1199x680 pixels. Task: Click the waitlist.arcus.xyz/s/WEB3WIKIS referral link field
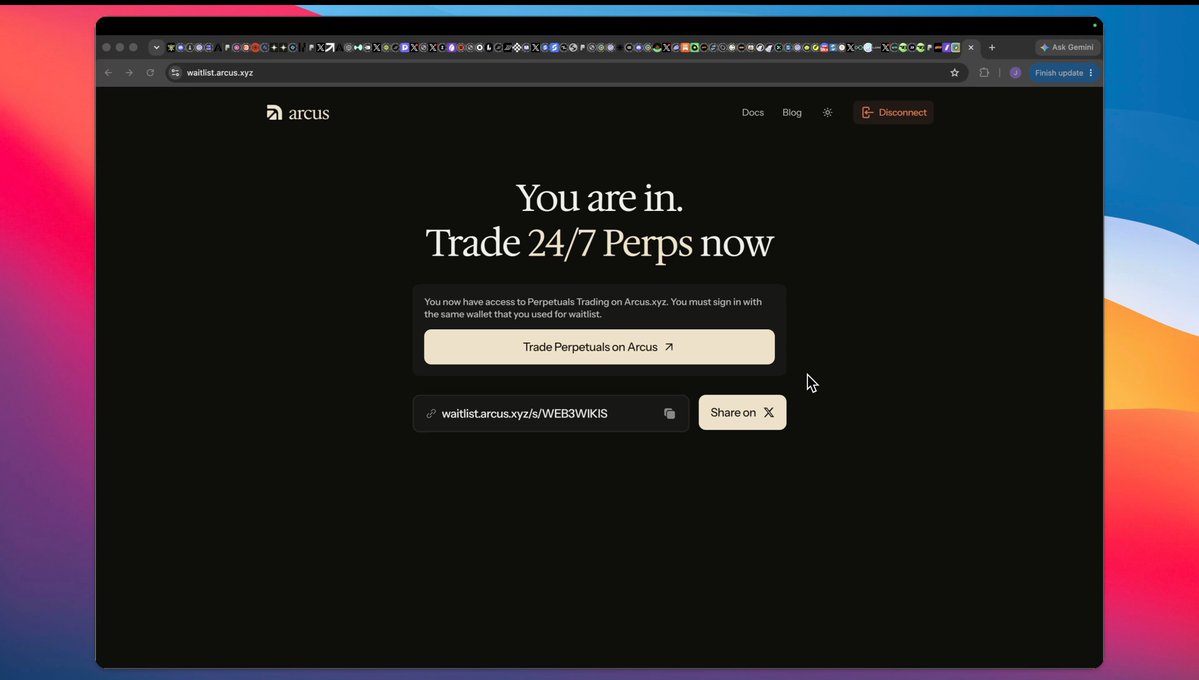point(551,414)
